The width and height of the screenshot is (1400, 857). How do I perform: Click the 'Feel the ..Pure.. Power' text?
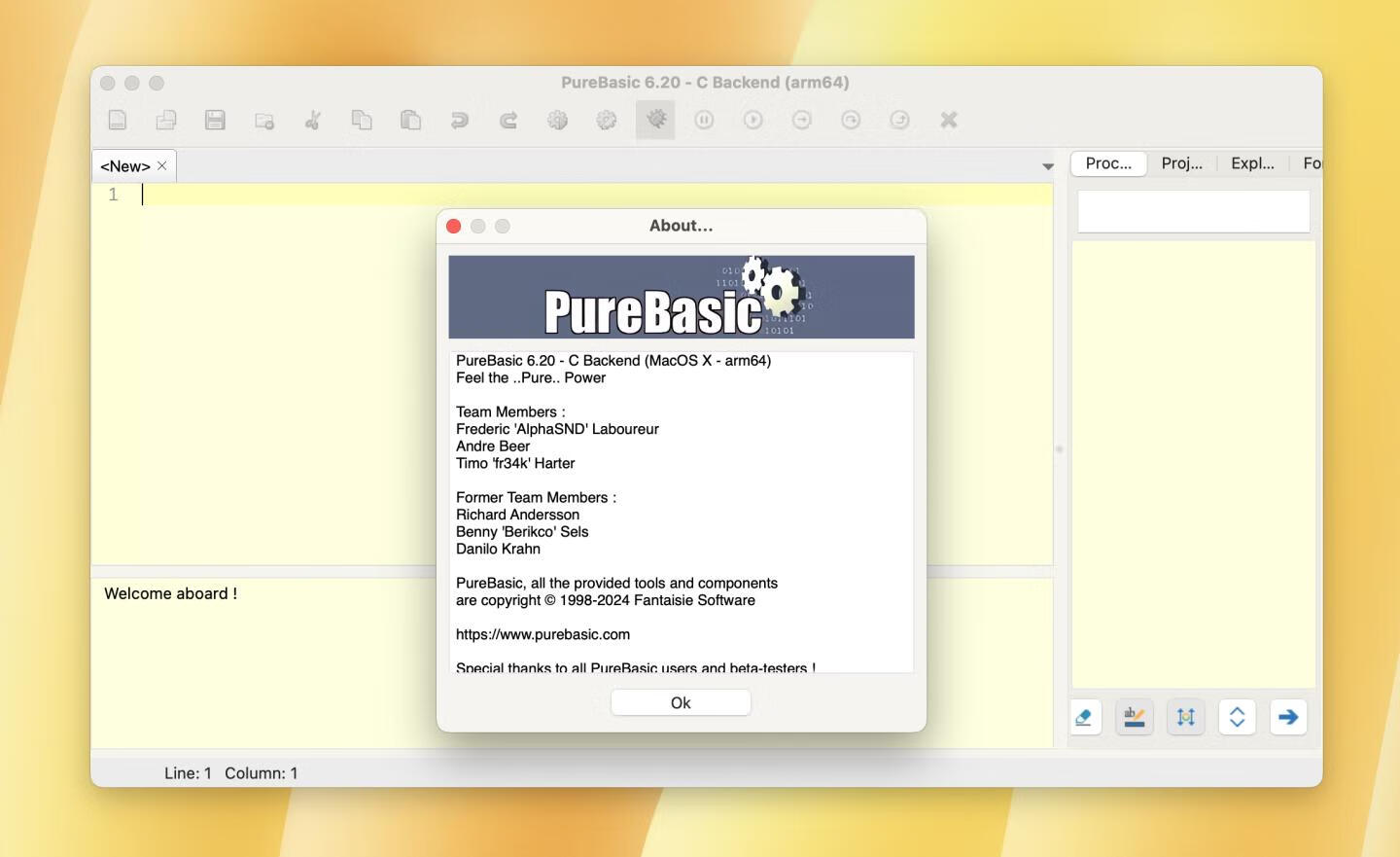pyautogui.click(x=531, y=377)
